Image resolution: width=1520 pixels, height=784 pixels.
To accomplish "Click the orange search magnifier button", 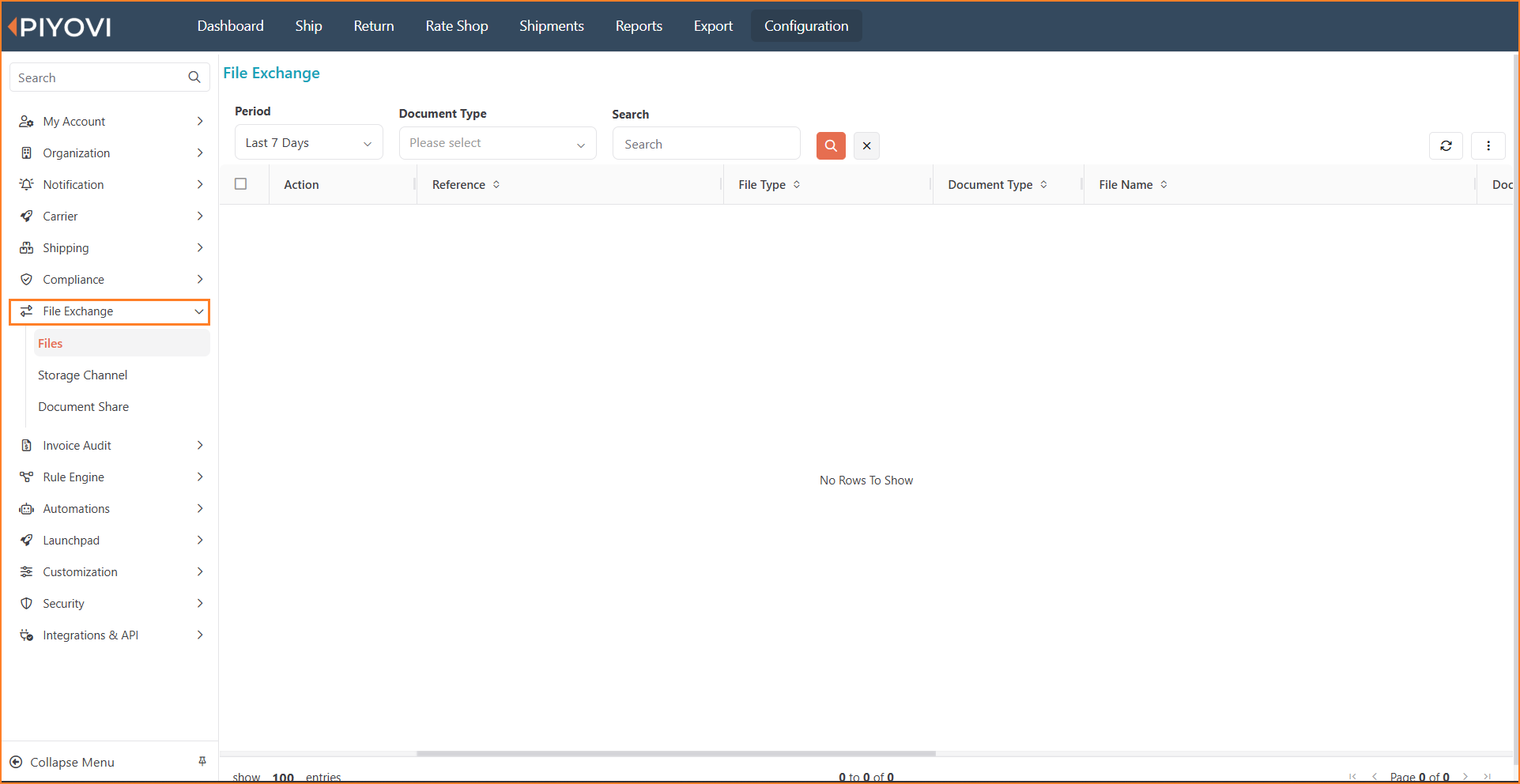I will click(x=831, y=145).
